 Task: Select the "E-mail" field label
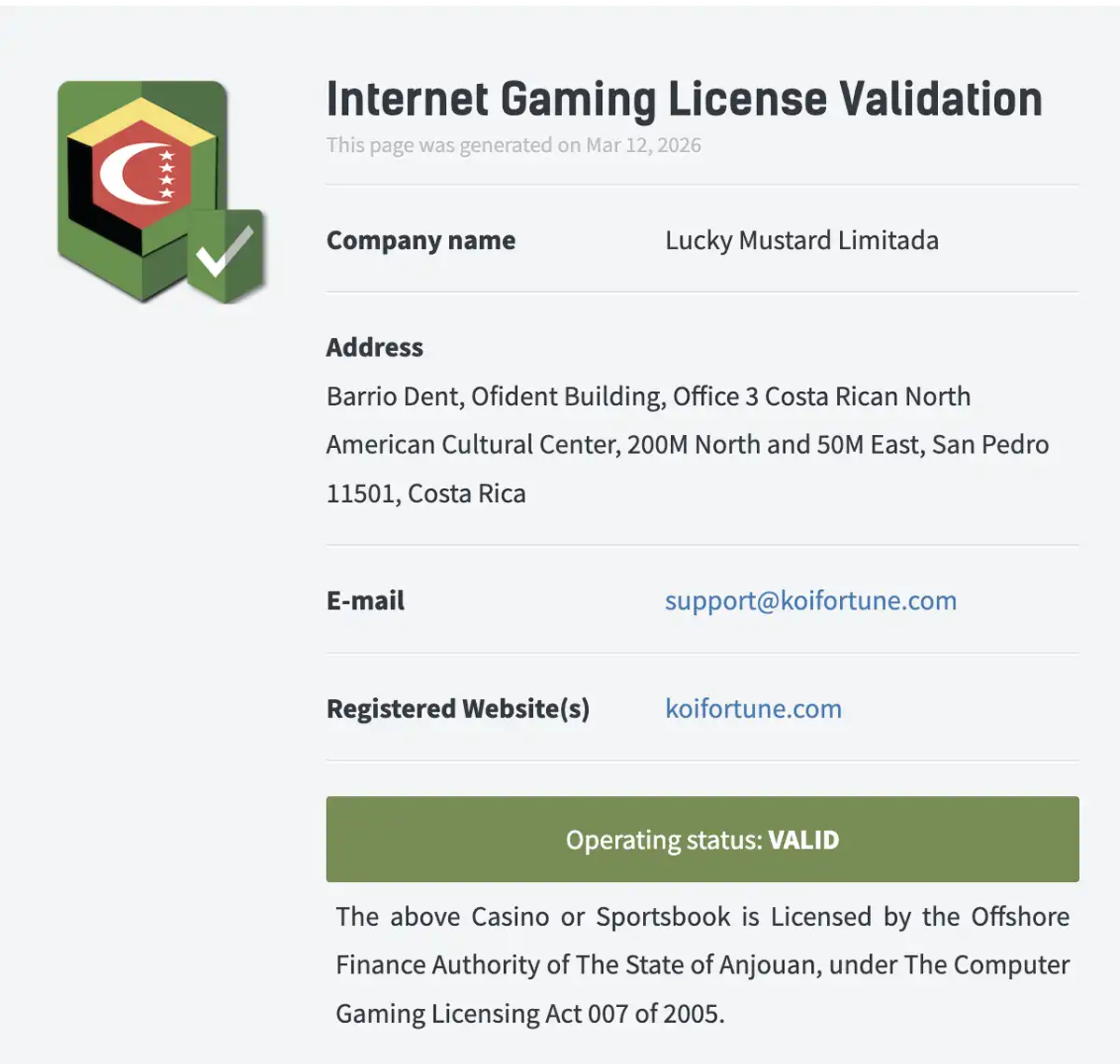(x=365, y=600)
